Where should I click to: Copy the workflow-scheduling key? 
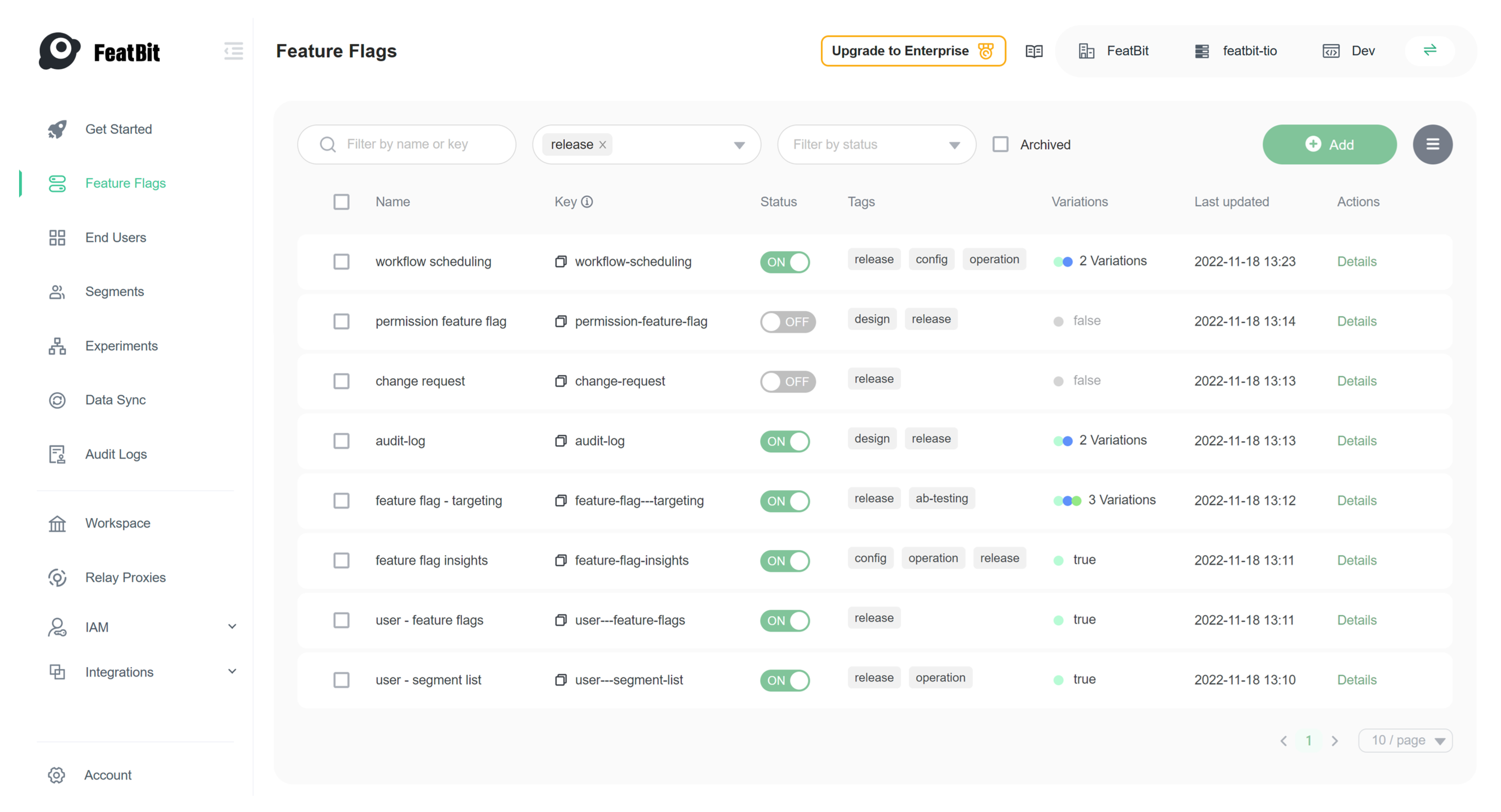(x=561, y=262)
